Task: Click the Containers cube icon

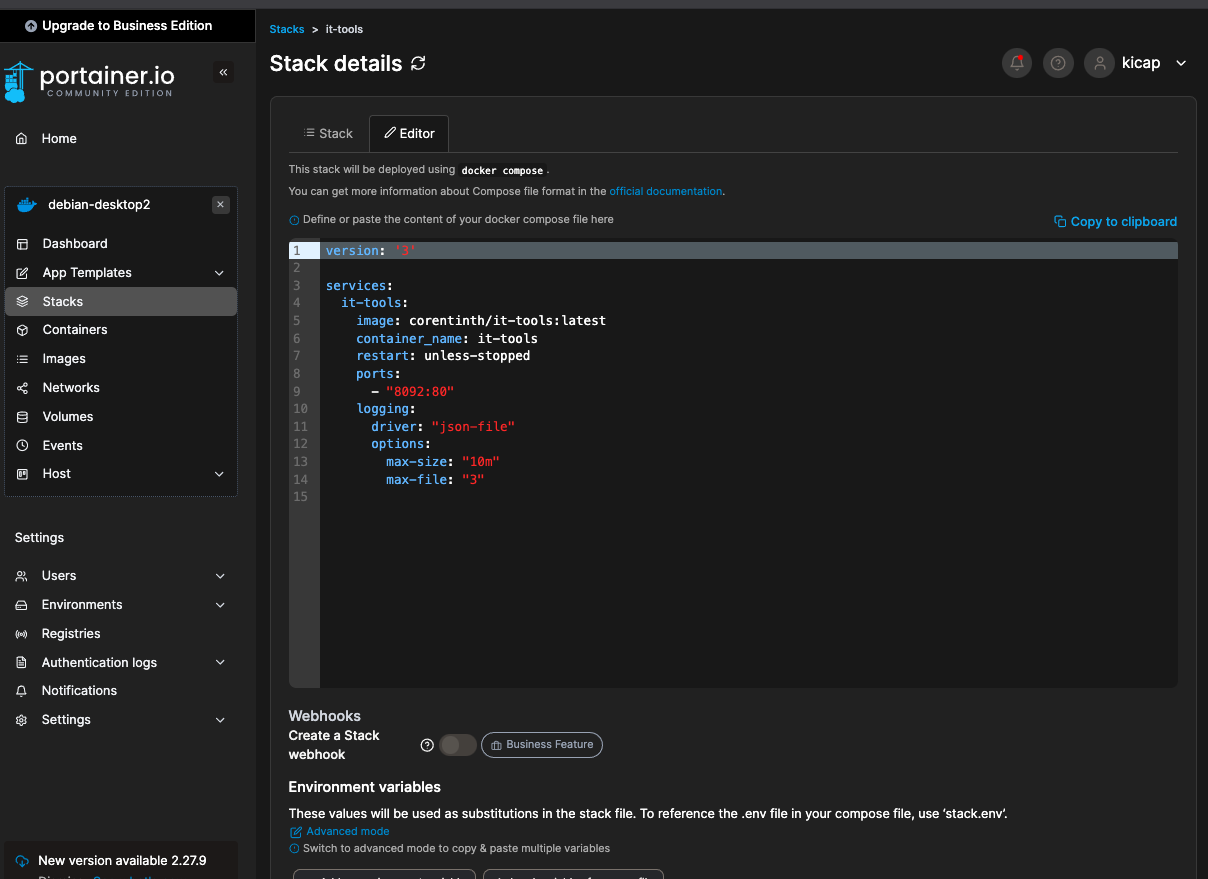Action: point(22,330)
